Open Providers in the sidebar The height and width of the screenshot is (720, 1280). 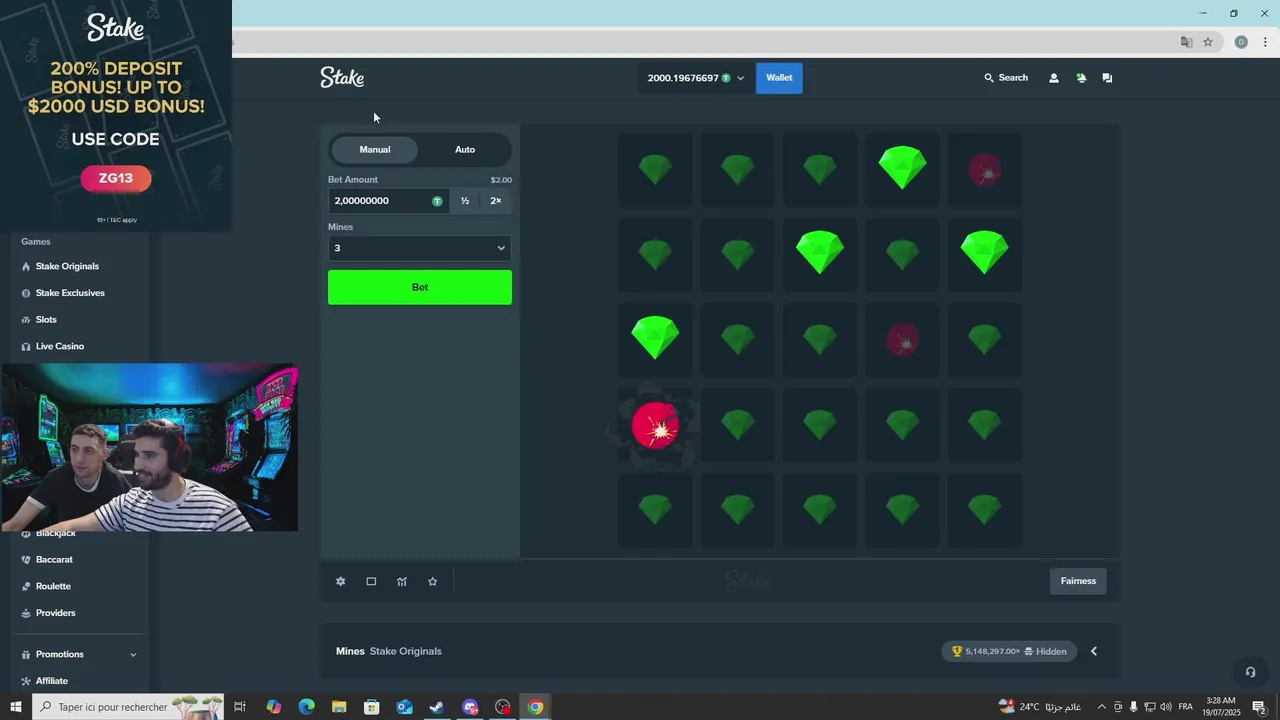pyautogui.click(x=55, y=613)
